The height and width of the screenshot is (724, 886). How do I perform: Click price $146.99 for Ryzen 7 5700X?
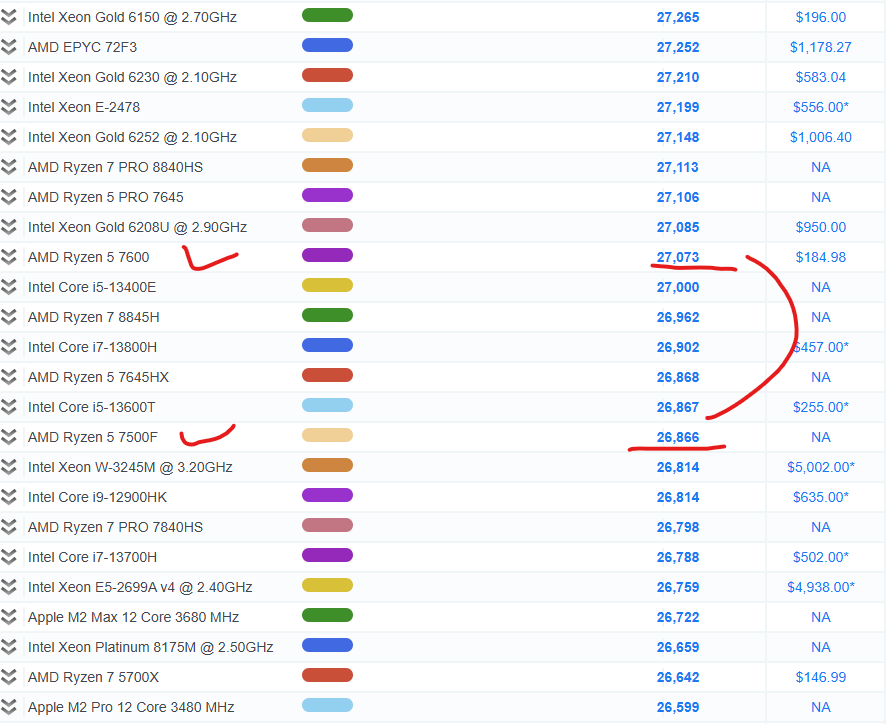(x=820, y=677)
